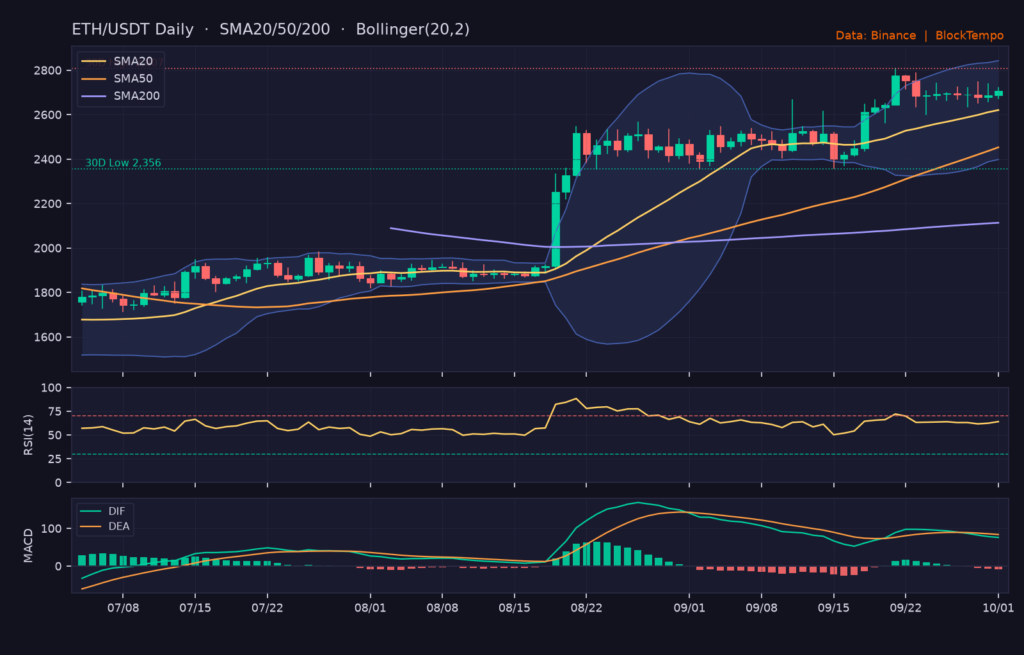Screen dimensions: 1024x655
Task: Click the green DIF legend line swatch
Action: [90, 511]
